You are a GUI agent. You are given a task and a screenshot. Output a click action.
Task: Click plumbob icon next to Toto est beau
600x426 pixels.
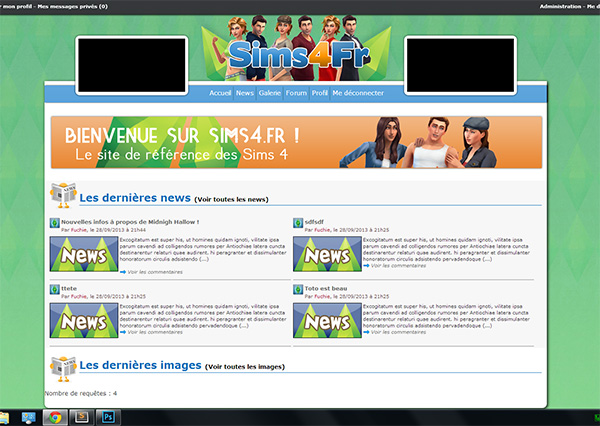pos(298,289)
